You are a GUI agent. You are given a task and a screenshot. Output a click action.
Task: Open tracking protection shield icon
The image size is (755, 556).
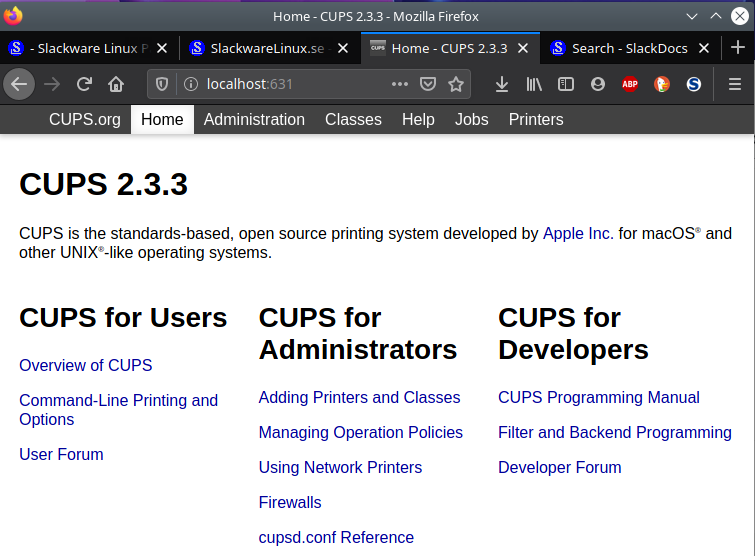point(162,84)
